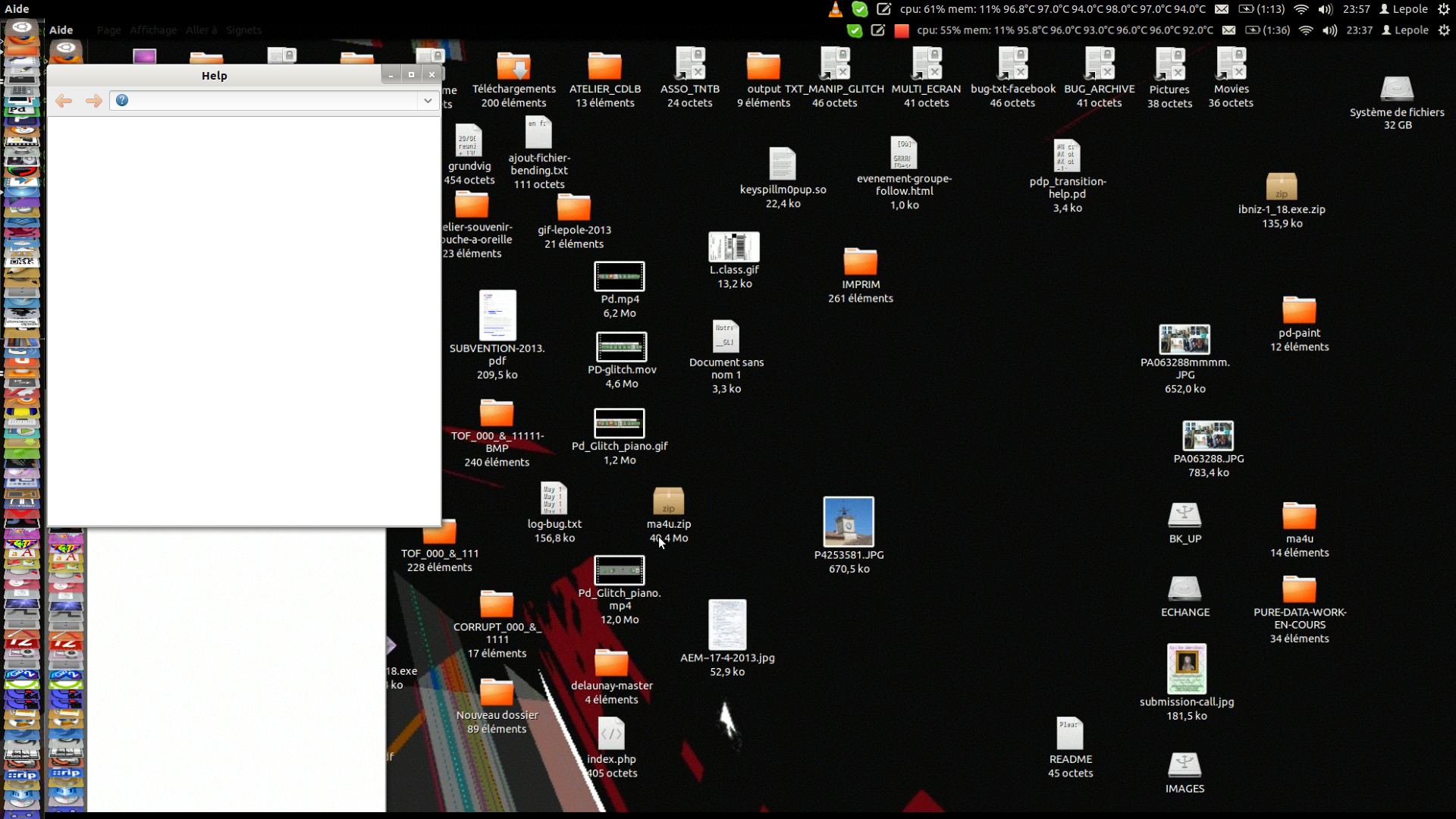Click the green checkmark tray indicator

[859, 9]
